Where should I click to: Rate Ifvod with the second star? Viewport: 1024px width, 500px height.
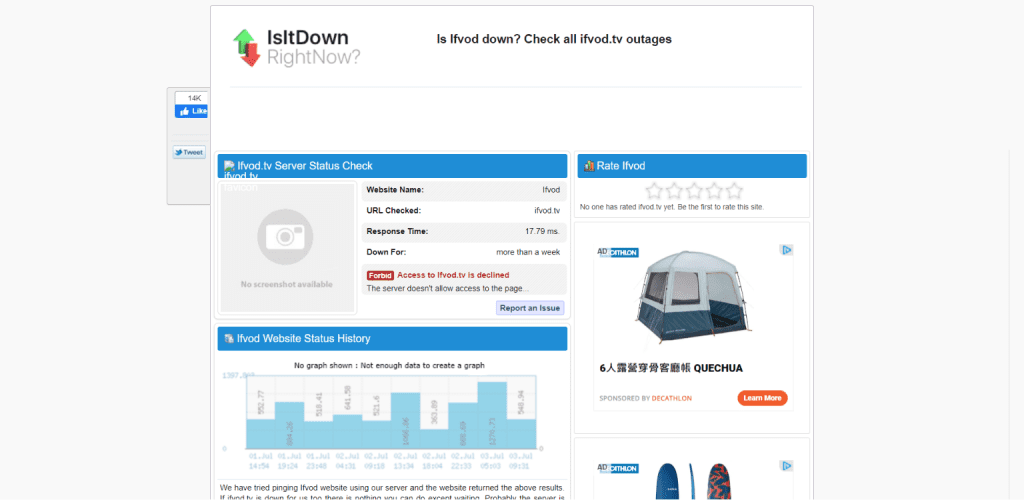pos(674,191)
